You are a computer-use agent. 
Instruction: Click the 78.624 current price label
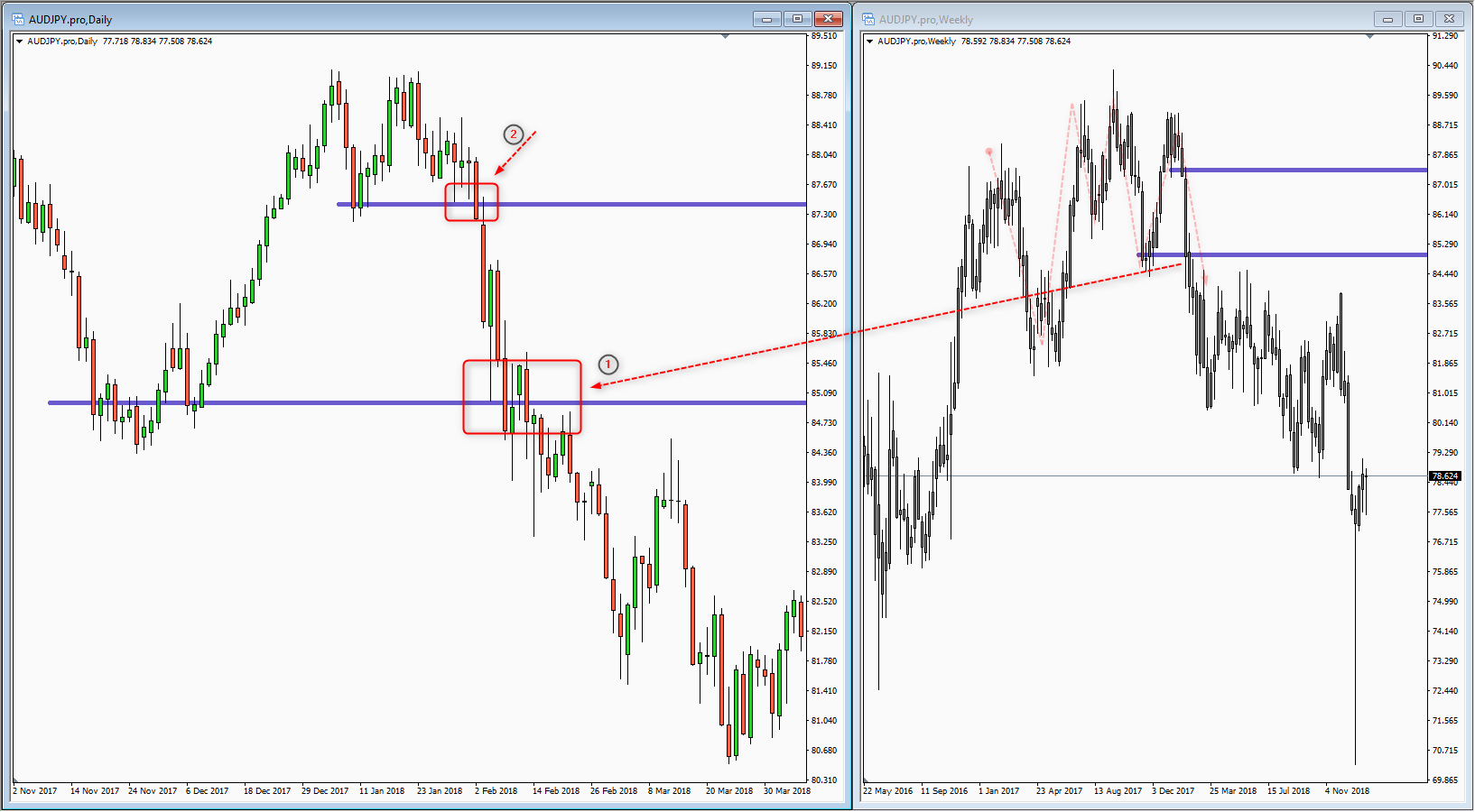[x=1444, y=475]
